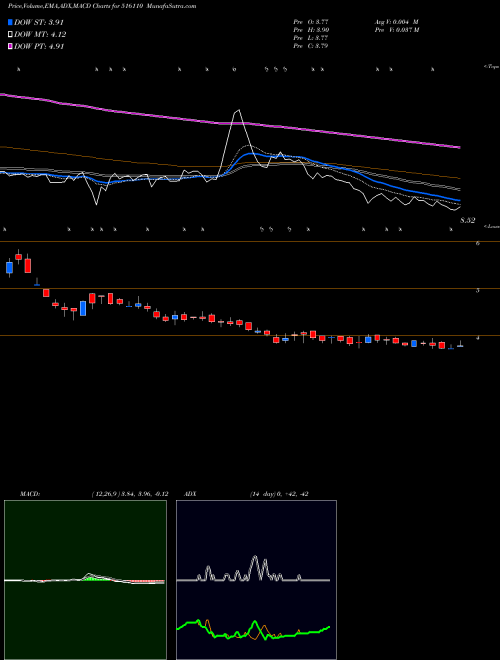Image resolution: width=500 pixels, height=660 pixels.
Task: Click the chart title mentioning MunafaSutra.com
Action: 102,7
